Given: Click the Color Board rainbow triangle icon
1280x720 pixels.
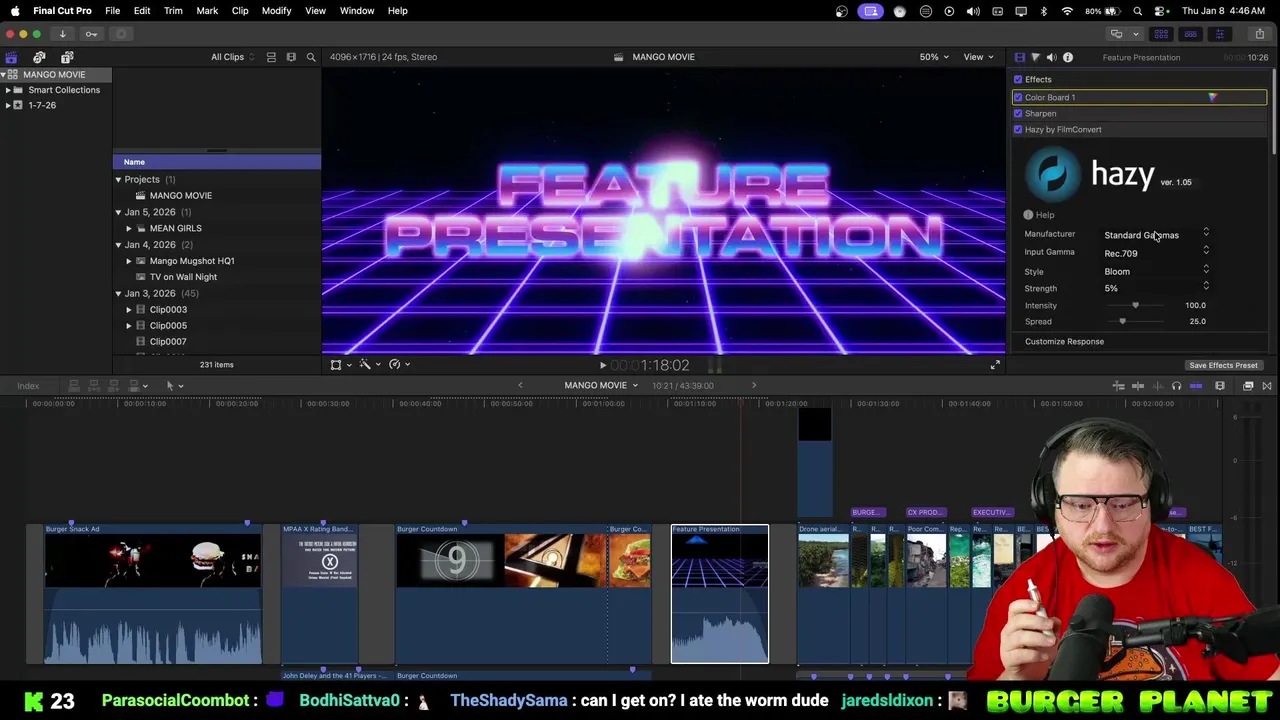Looking at the screenshot, I should click(x=1212, y=97).
